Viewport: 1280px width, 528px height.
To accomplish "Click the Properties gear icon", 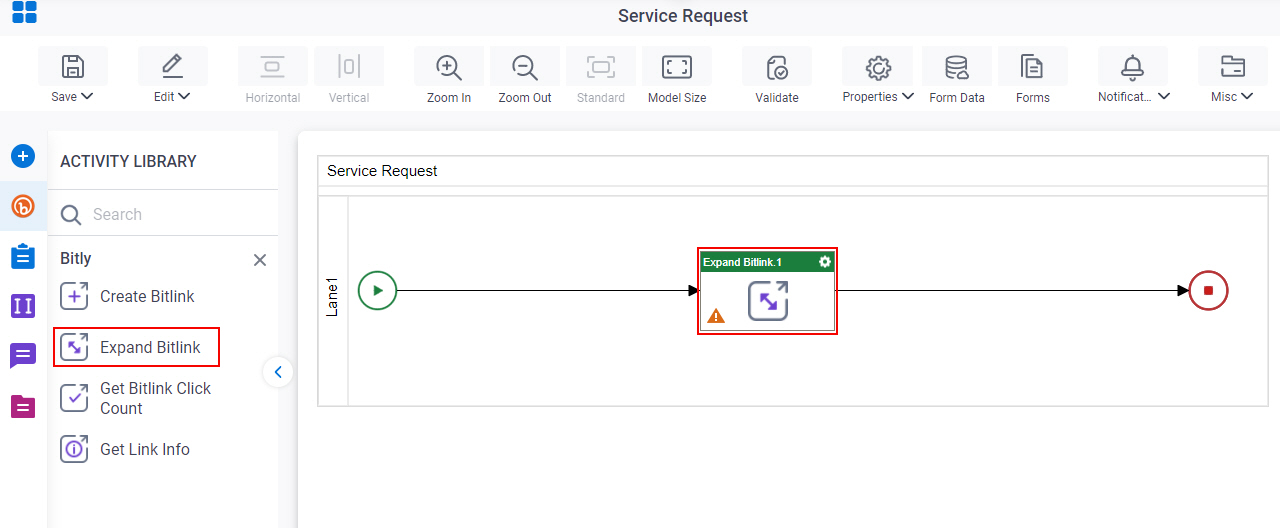I will tap(878, 67).
